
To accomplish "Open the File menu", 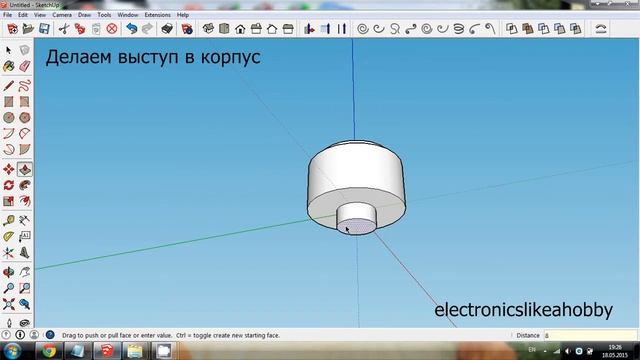I will coord(7,15).
